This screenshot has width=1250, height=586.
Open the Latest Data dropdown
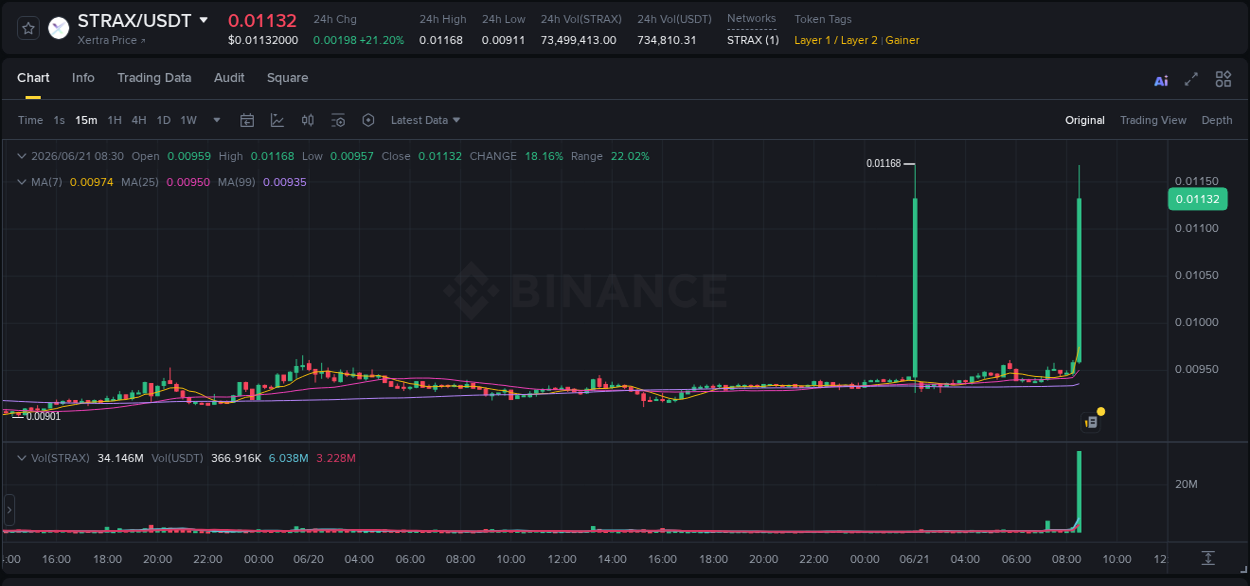pyautogui.click(x=425, y=120)
